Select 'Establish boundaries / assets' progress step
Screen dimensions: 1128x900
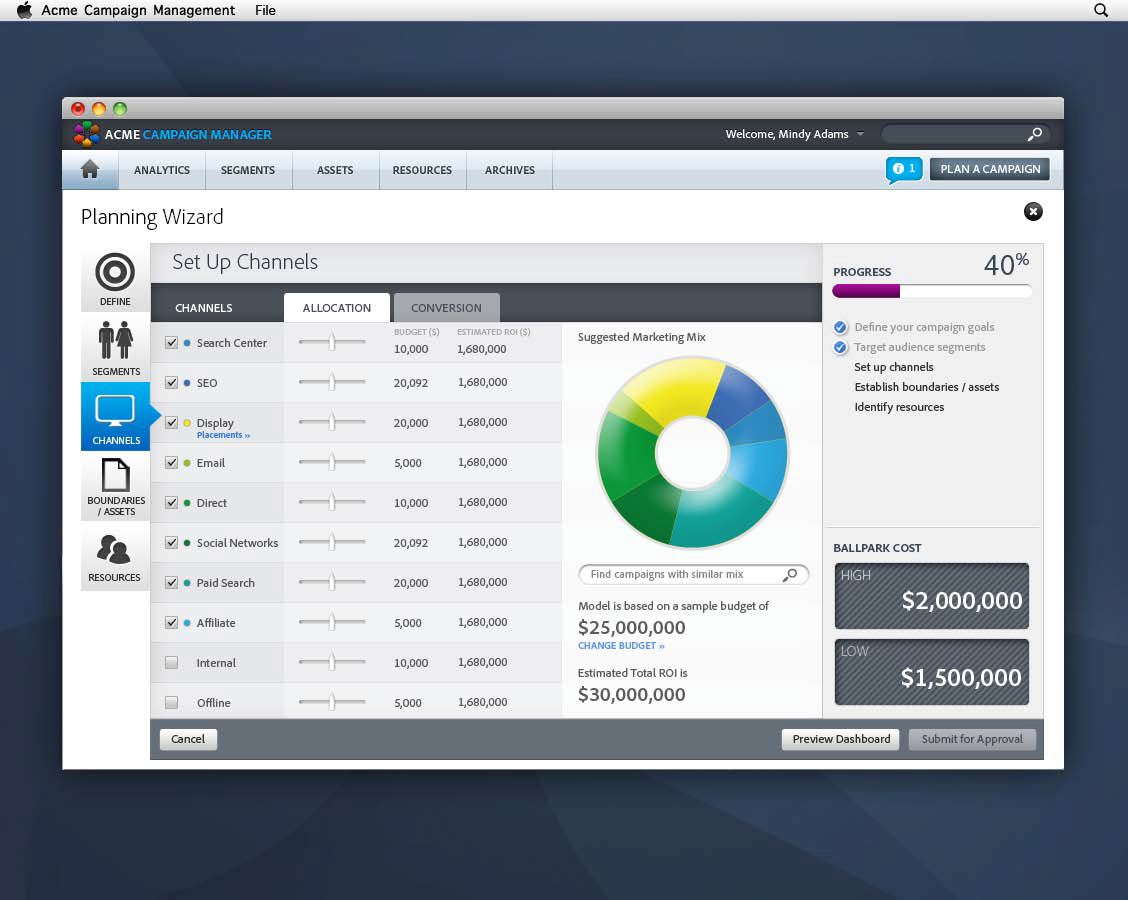coord(927,387)
